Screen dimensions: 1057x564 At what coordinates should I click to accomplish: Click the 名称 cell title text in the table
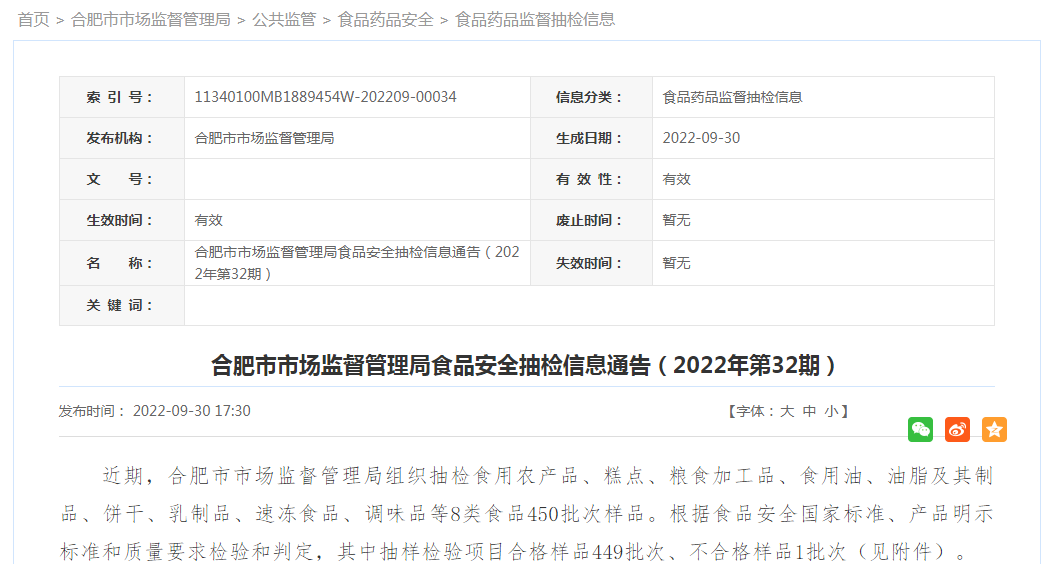[x=356, y=262]
